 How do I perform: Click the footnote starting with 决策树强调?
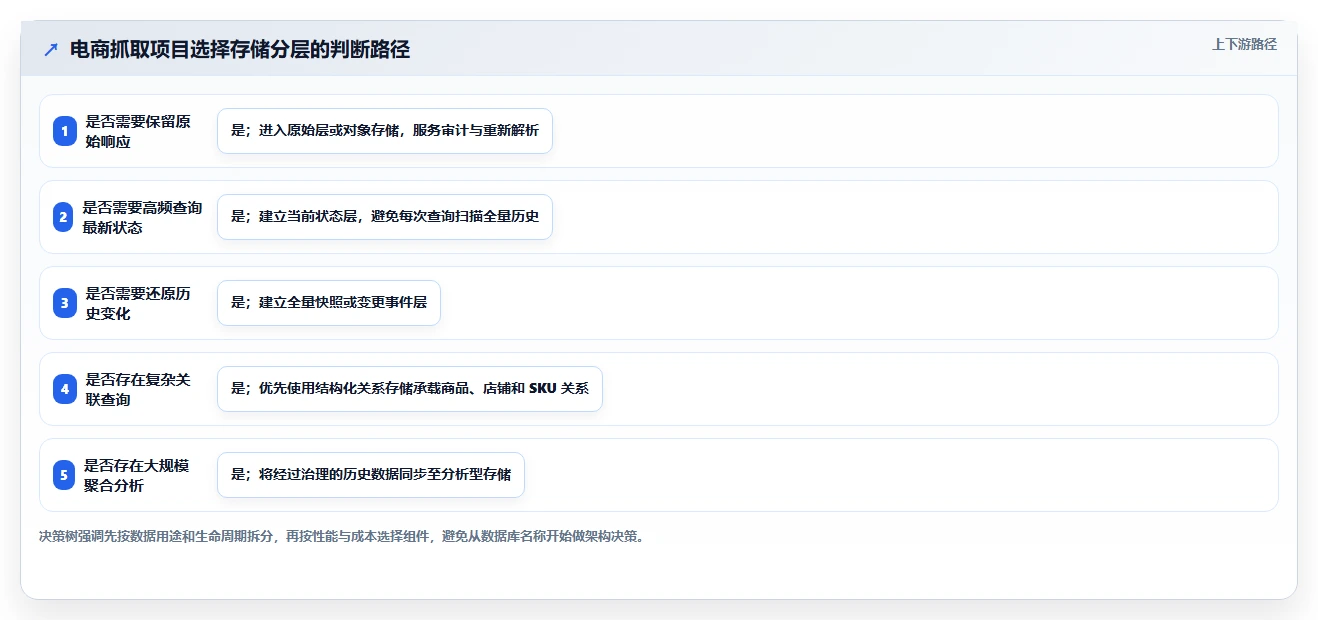[x=343, y=536]
